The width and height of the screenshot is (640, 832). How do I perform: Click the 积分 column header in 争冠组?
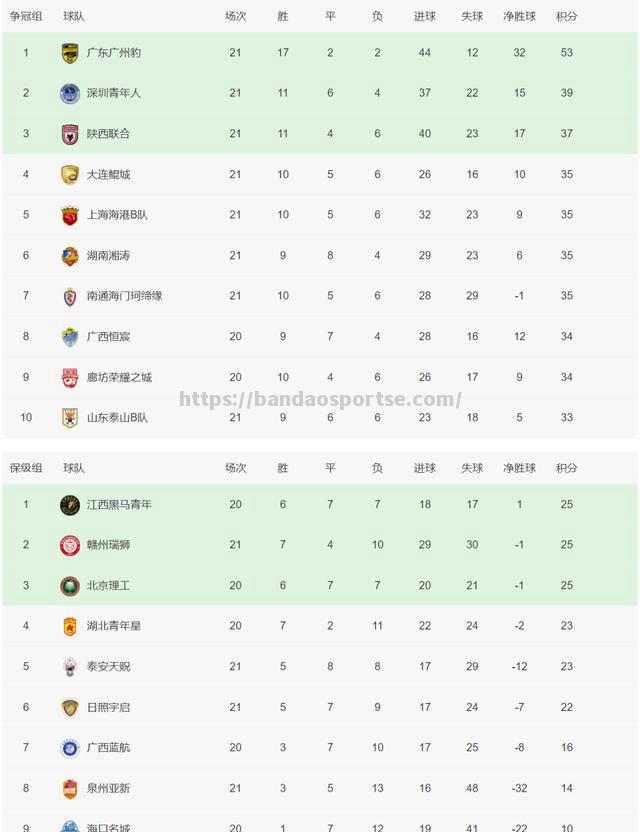pos(566,16)
